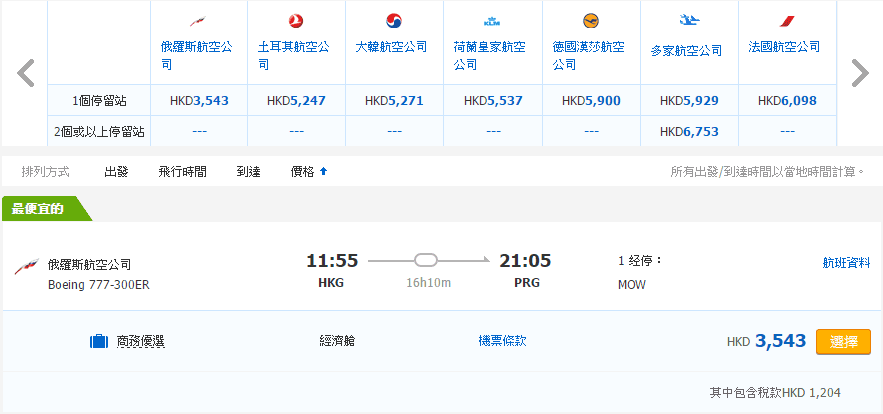Image resolution: width=883 pixels, height=414 pixels.
Task: Sort results by 飛行時間
Action: tap(182, 172)
